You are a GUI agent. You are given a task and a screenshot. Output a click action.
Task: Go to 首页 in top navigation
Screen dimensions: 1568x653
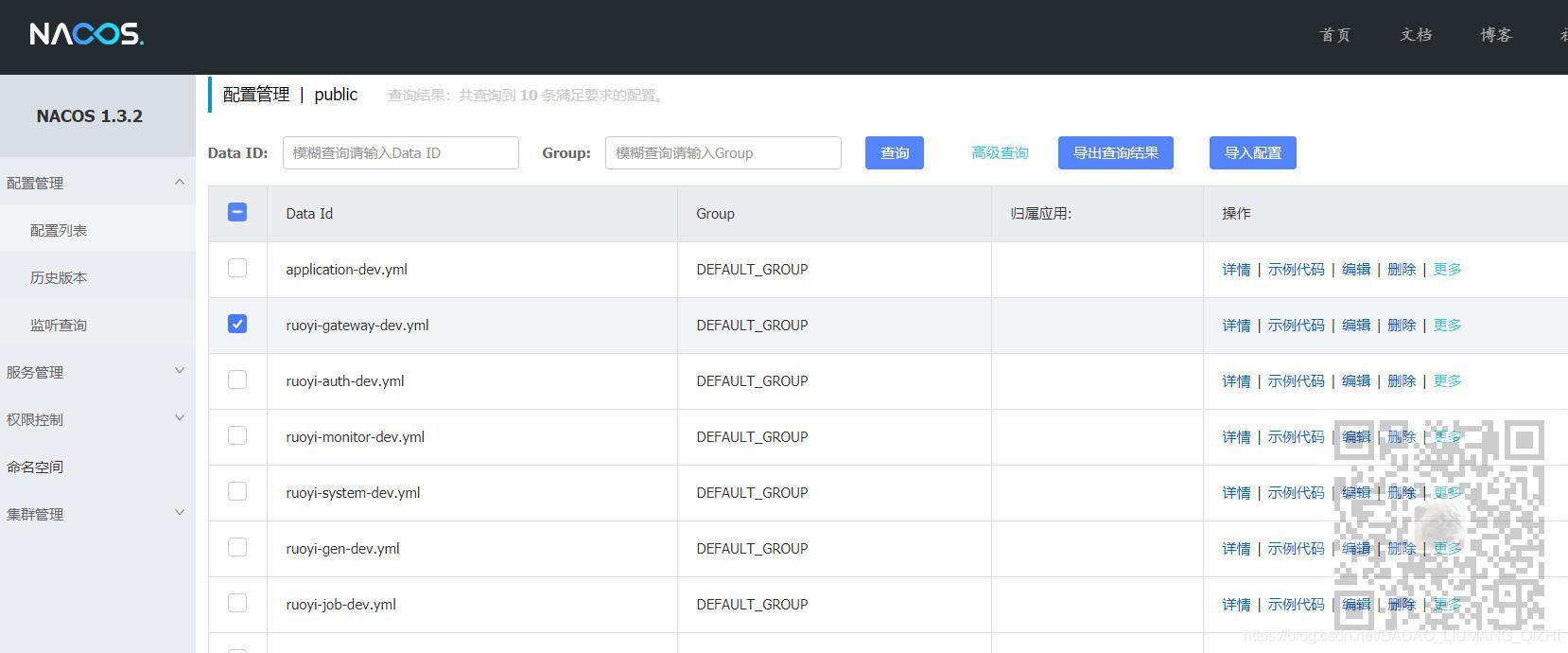click(1335, 35)
